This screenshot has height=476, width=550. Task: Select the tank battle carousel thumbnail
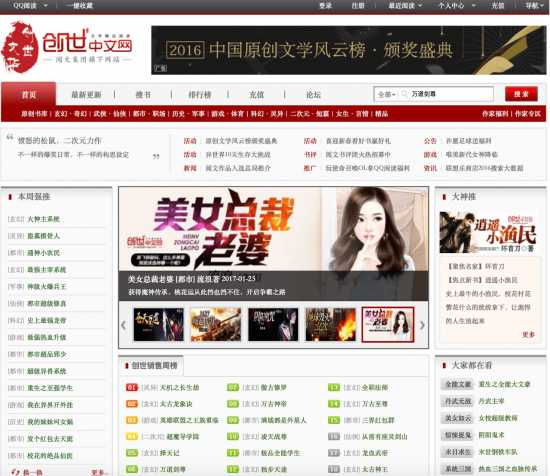click(x=216, y=324)
